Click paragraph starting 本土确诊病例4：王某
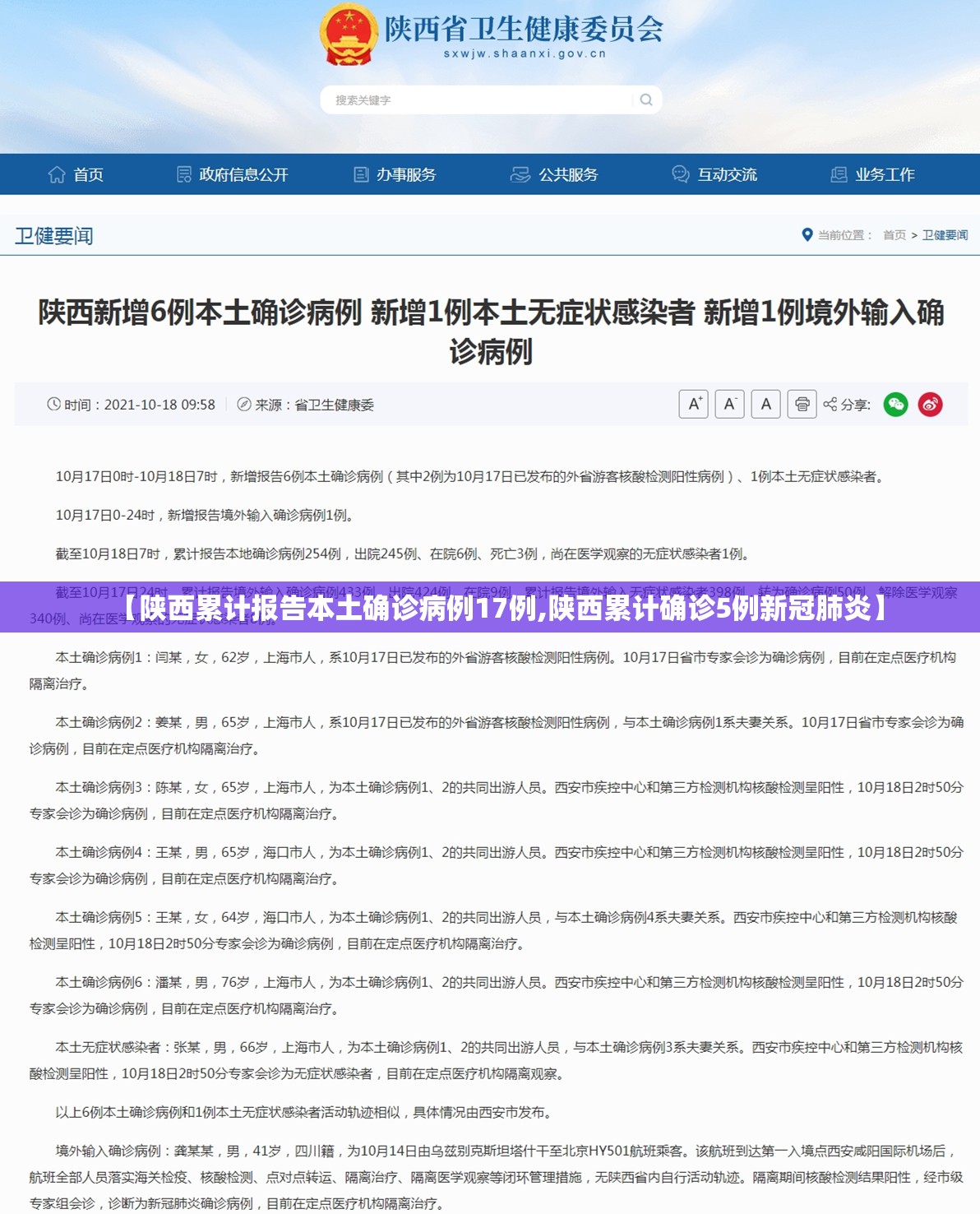The height and width of the screenshot is (1214, 980). point(497,865)
